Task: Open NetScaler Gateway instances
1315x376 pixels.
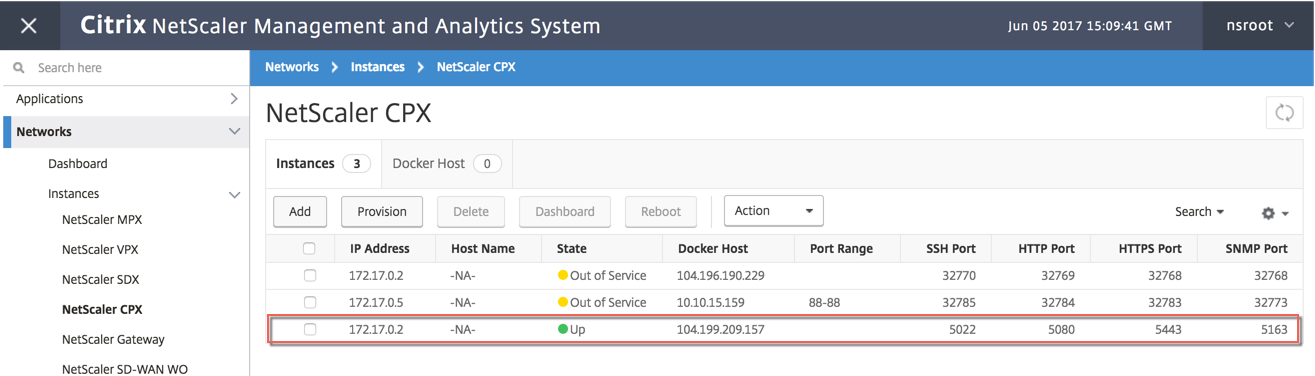Action: [x=113, y=340]
